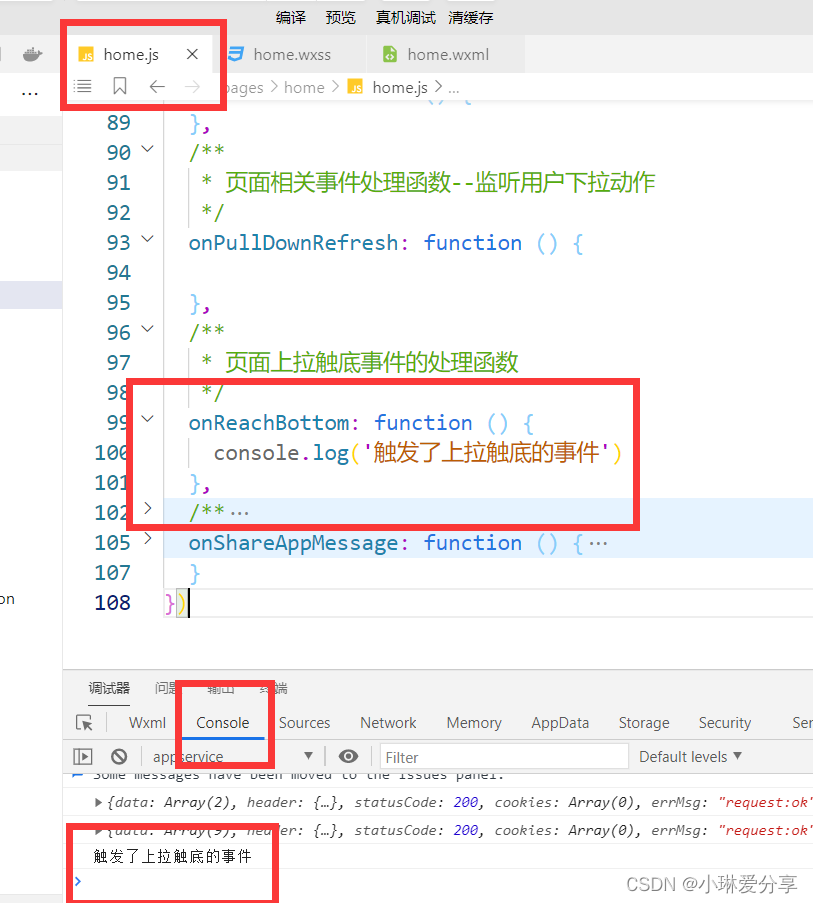Screen dimensions: 813x903
Task: Click the bookmark icon under the home.js tab
Action: [x=120, y=86]
